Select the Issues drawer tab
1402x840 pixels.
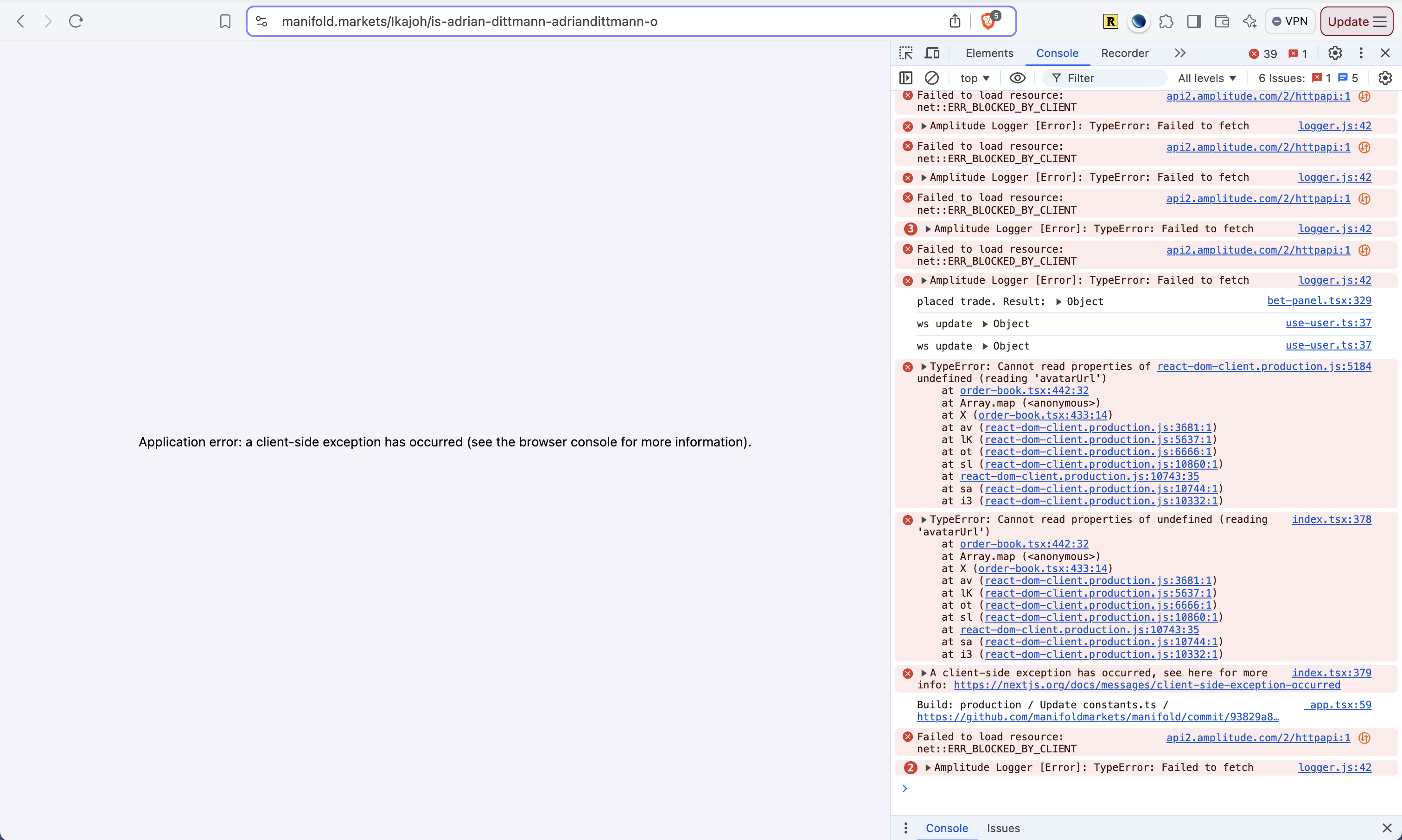(x=1003, y=828)
